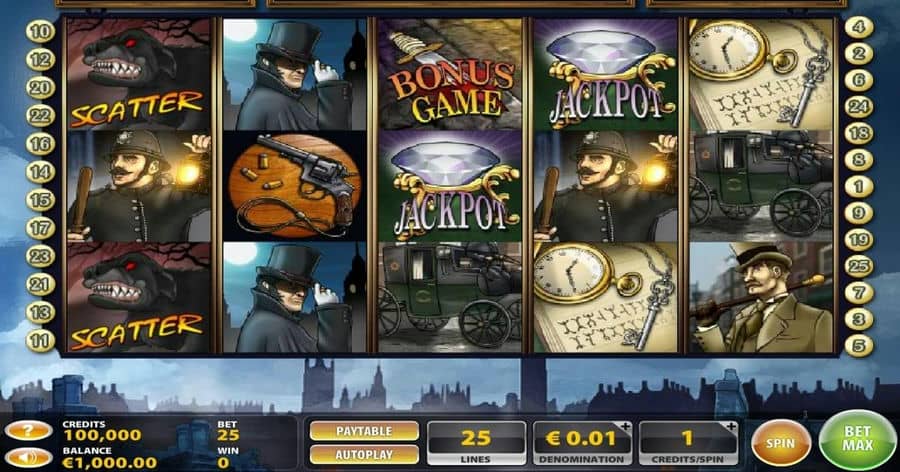The width and height of the screenshot is (900, 472).
Task: Click the Bonus Game symbol
Action: click(451, 74)
